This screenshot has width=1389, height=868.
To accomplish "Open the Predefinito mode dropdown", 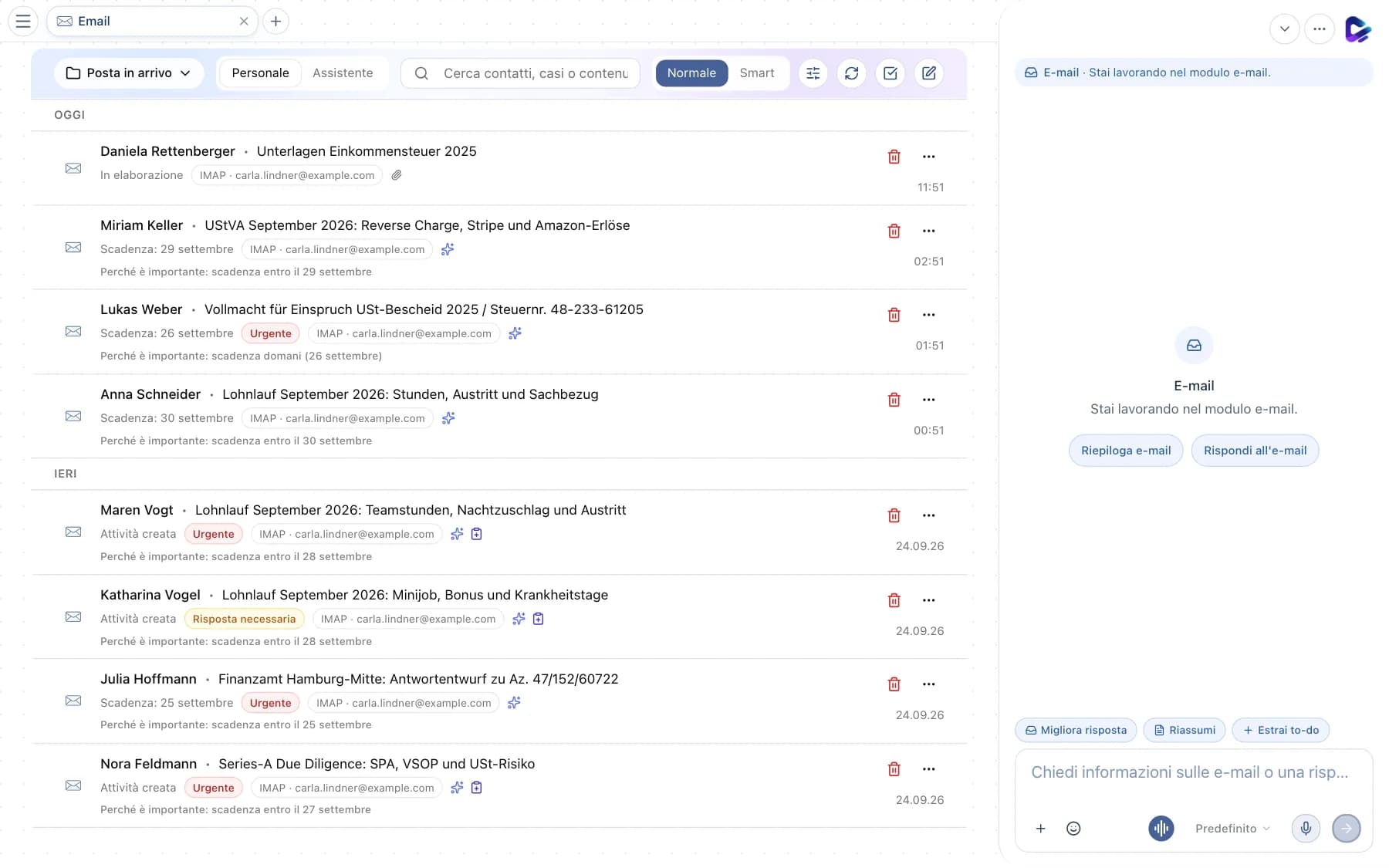I will (x=1232, y=829).
